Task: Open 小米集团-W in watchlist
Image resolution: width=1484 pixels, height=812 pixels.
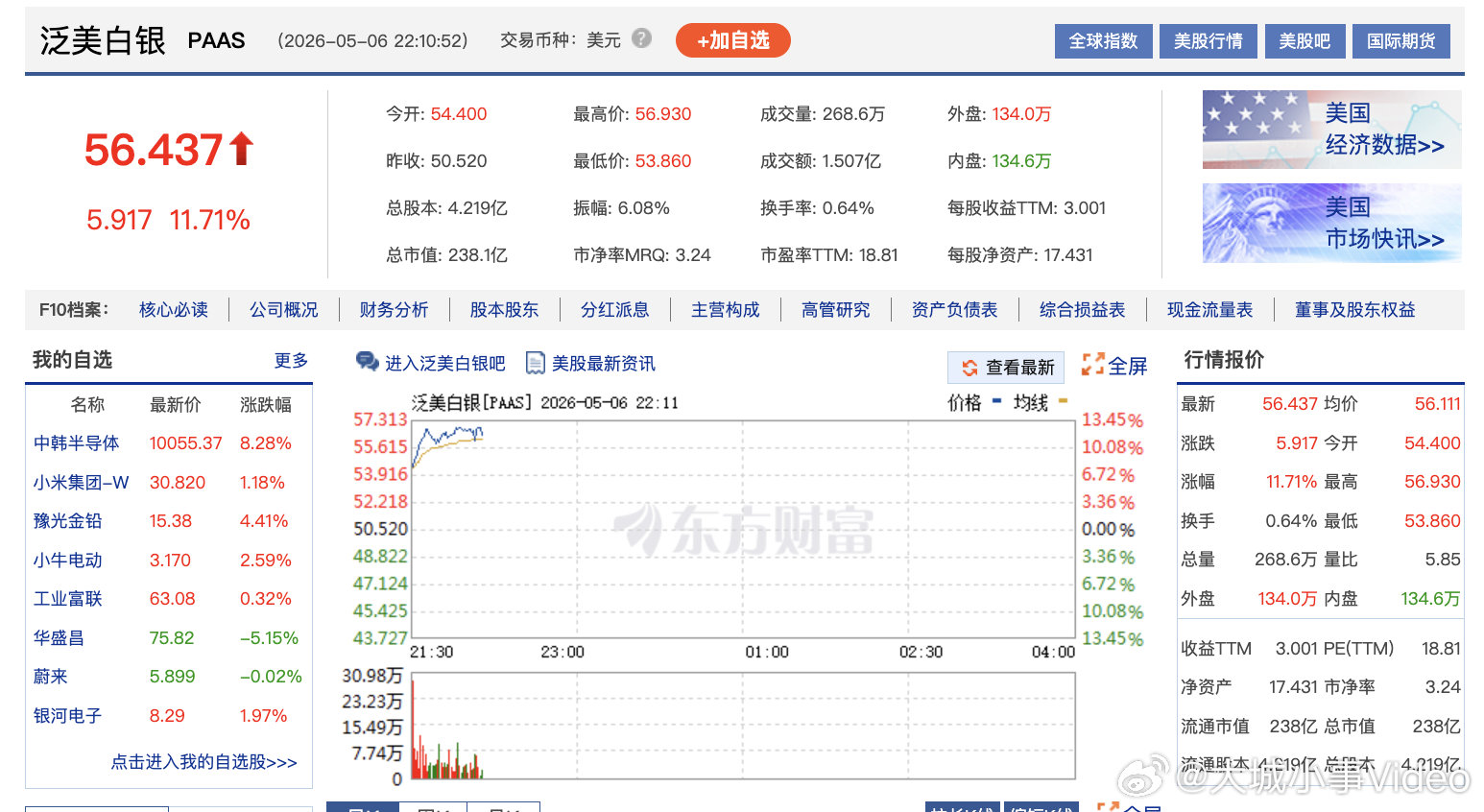Action: [82, 483]
